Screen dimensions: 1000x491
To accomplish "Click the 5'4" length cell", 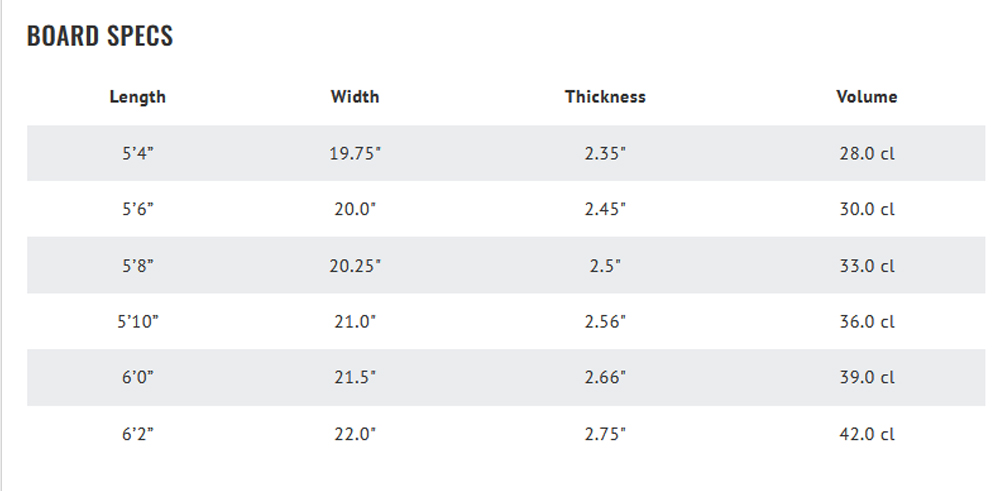I will [138, 154].
